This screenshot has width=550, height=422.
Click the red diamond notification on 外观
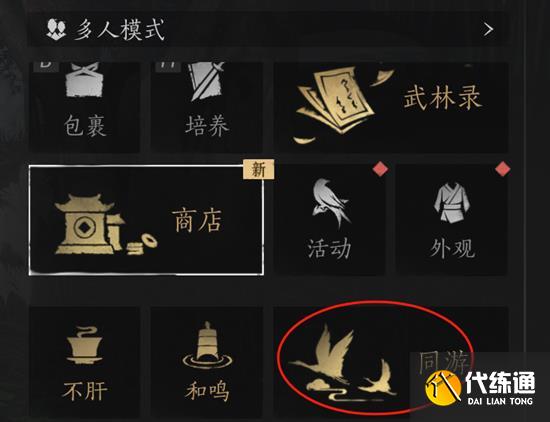[x=503, y=169]
